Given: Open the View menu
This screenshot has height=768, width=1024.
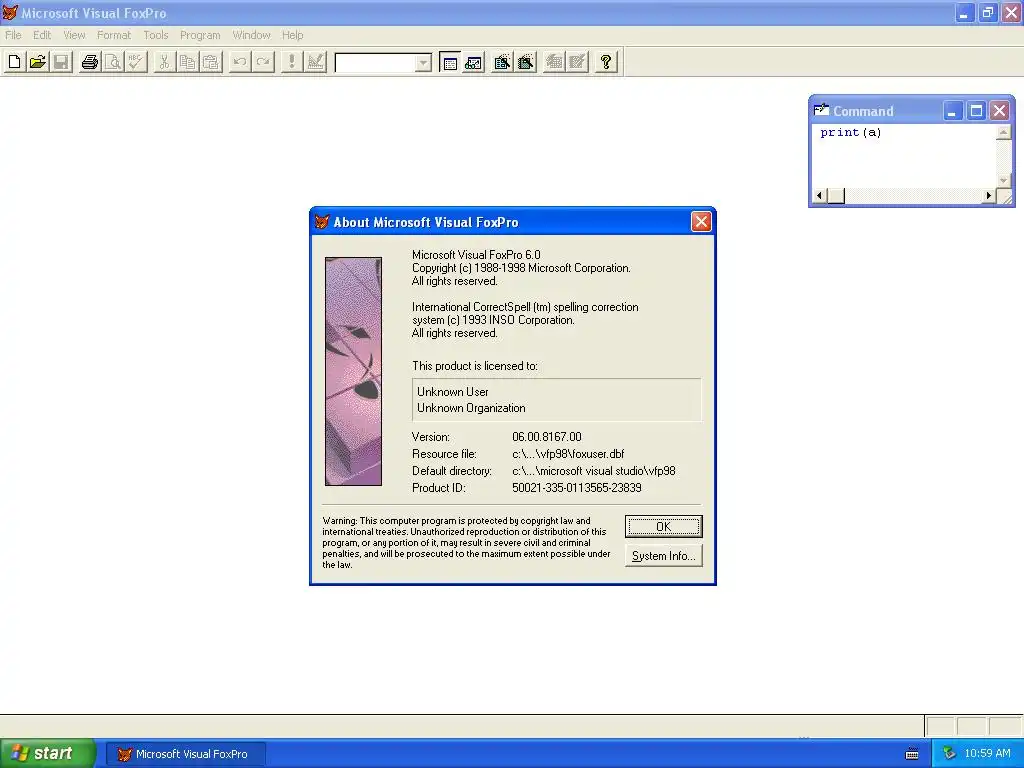Looking at the screenshot, I should coord(74,35).
